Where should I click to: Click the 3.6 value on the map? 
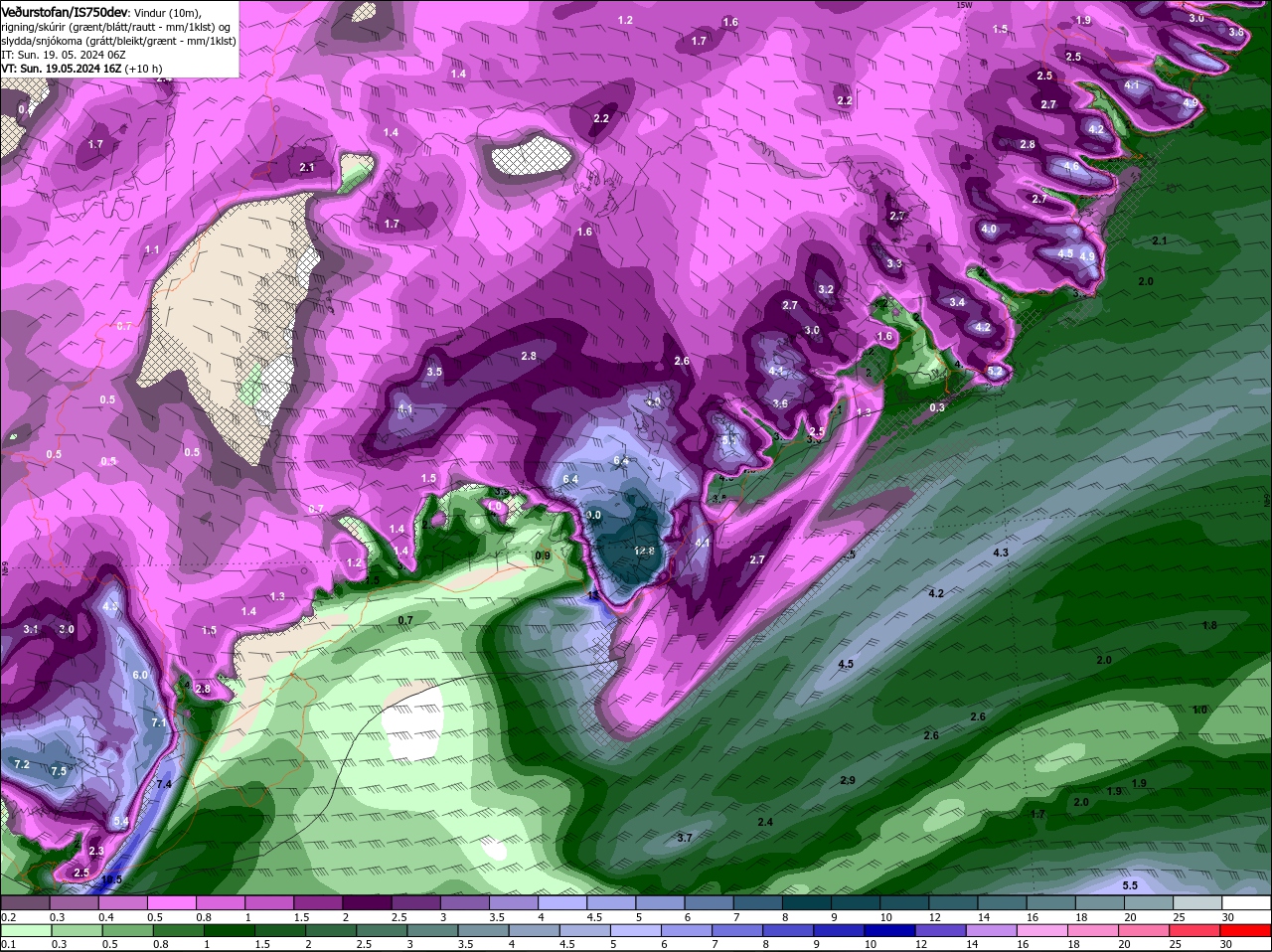click(780, 403)
